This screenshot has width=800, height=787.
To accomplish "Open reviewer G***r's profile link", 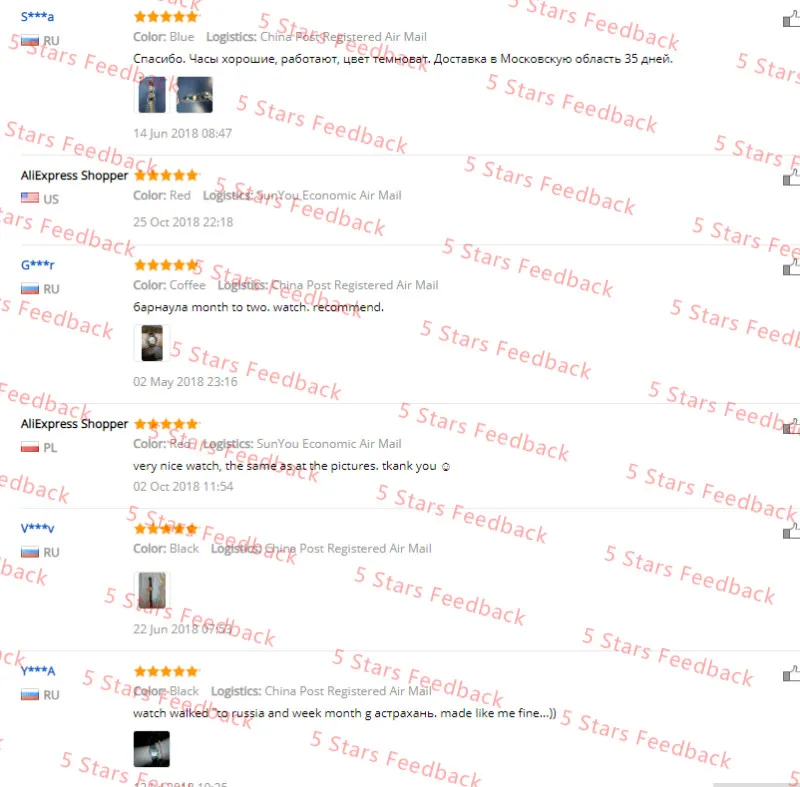I will [37, 265].
